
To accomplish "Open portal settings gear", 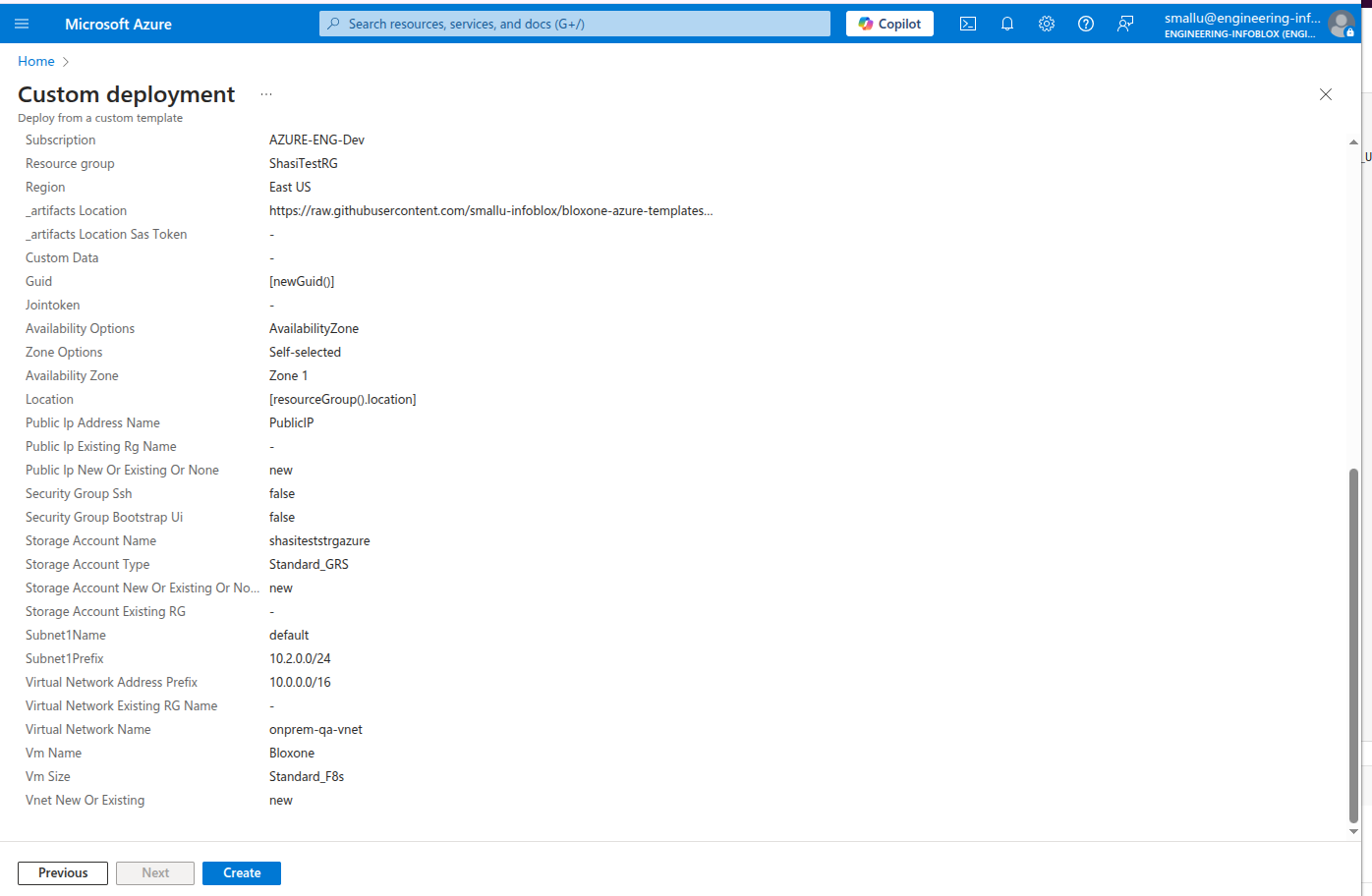I will [x=1047, y=24].
